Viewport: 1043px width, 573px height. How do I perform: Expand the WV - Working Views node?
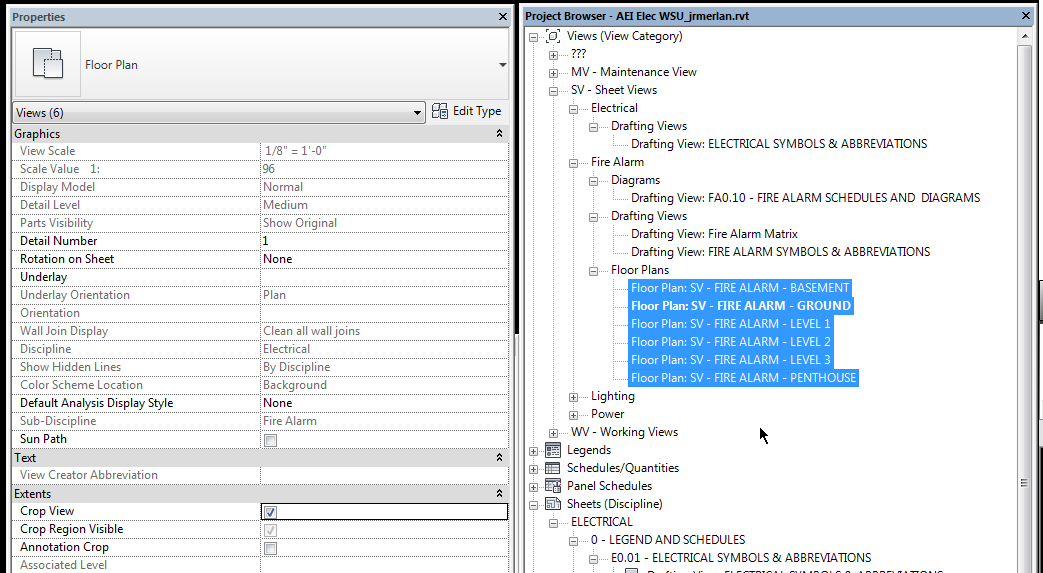click(554, 433)
